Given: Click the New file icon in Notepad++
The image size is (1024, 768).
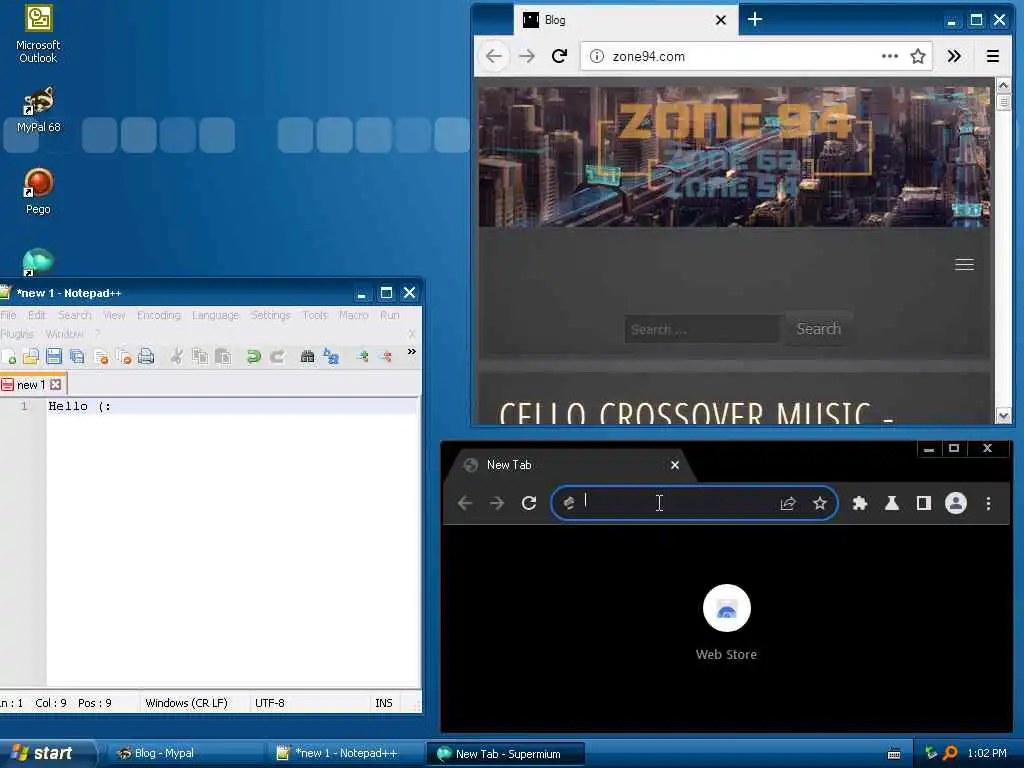Looking at the screenshot, I should 9,357.
